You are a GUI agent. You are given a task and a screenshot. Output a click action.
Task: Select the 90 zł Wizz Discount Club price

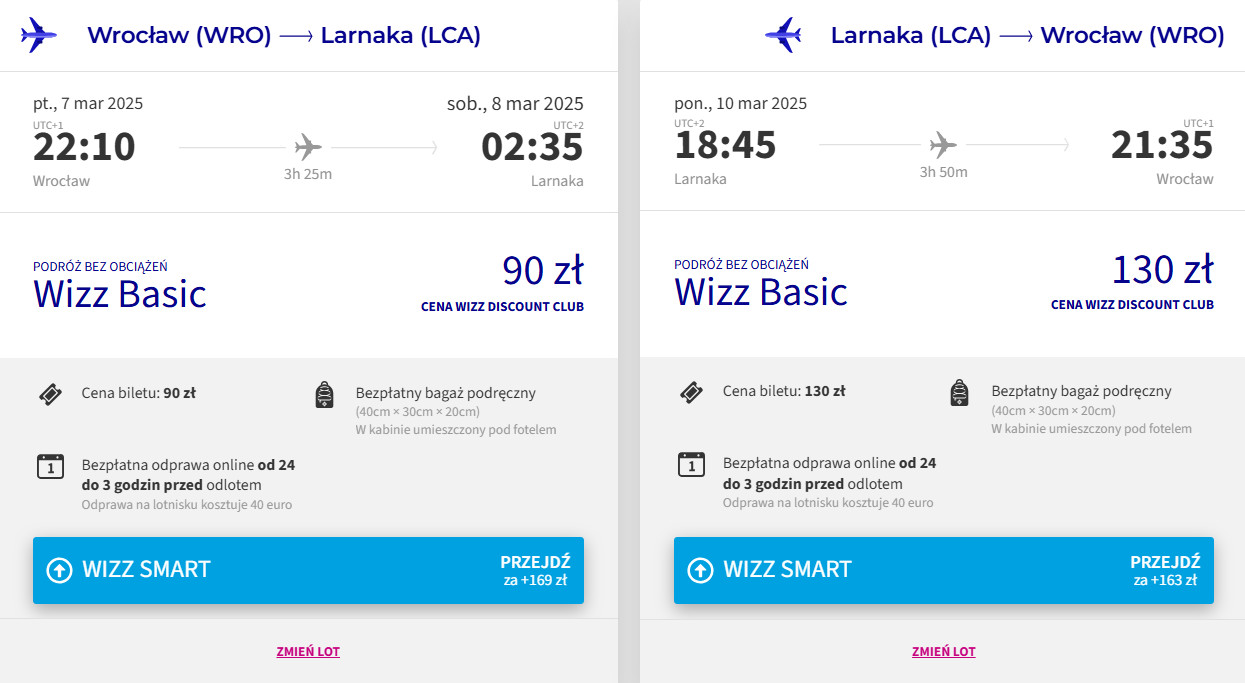(542, 271)
